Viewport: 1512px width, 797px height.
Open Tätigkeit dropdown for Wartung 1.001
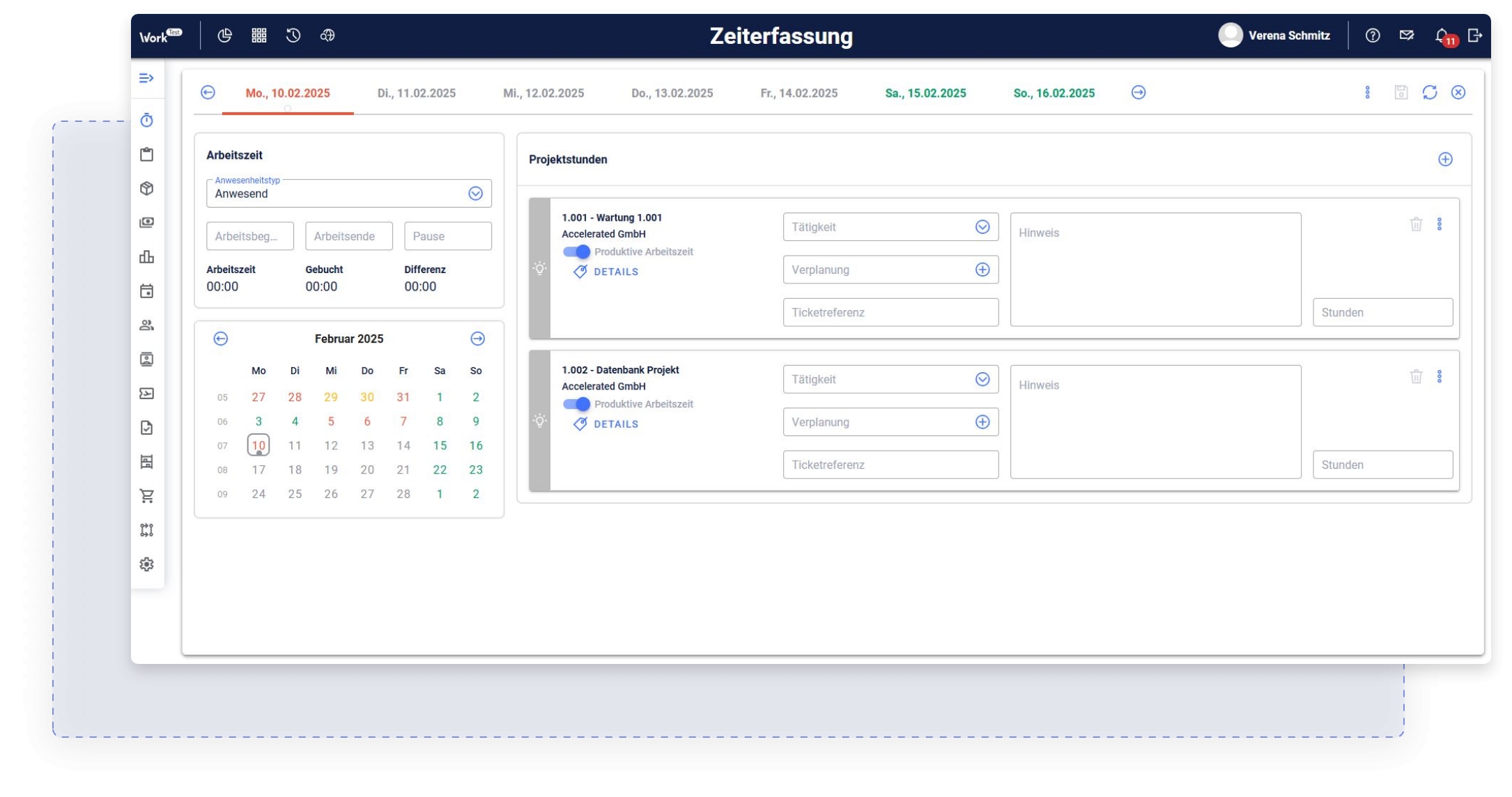point(982,227)
